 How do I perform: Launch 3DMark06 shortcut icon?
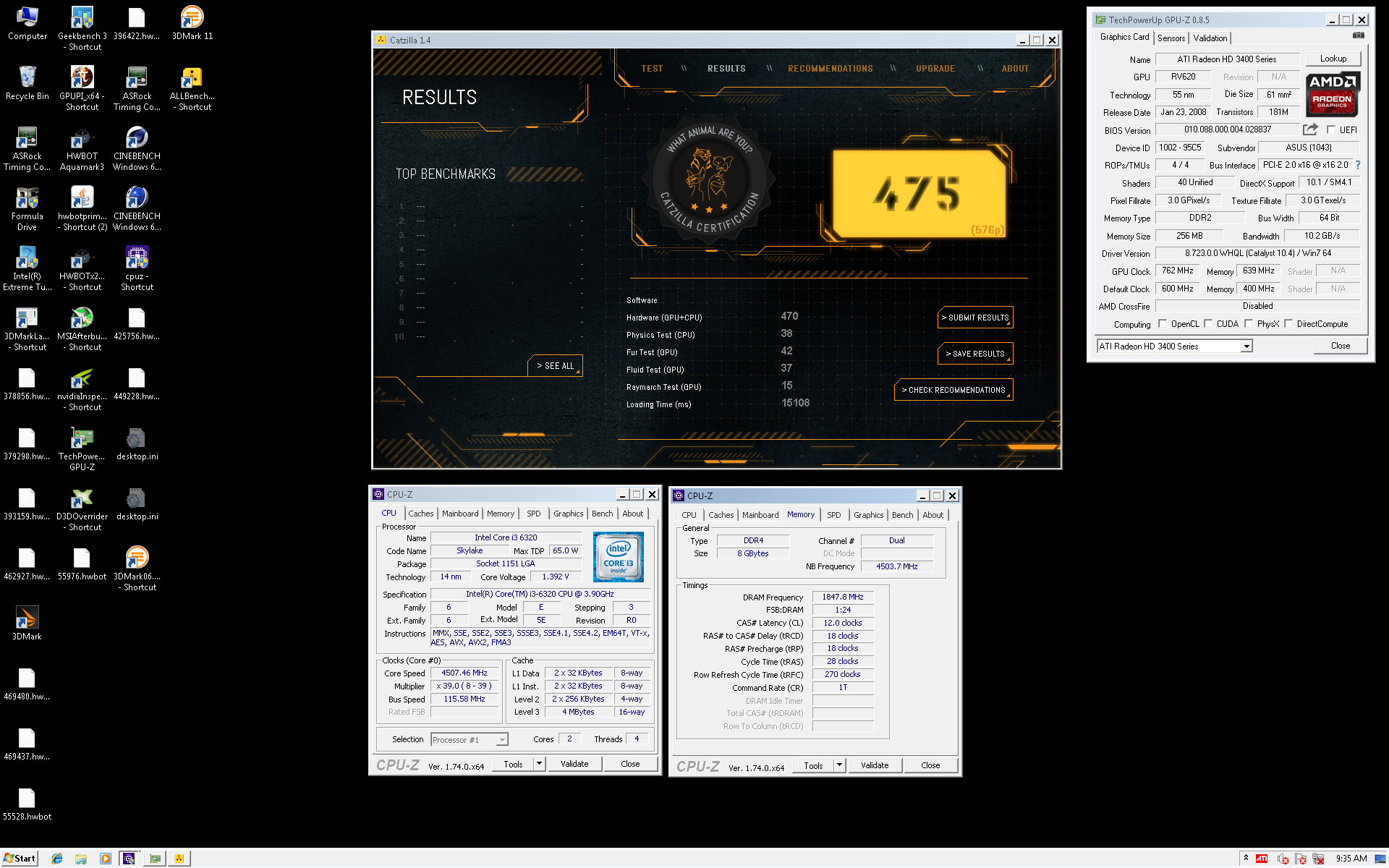click(137, 568)
